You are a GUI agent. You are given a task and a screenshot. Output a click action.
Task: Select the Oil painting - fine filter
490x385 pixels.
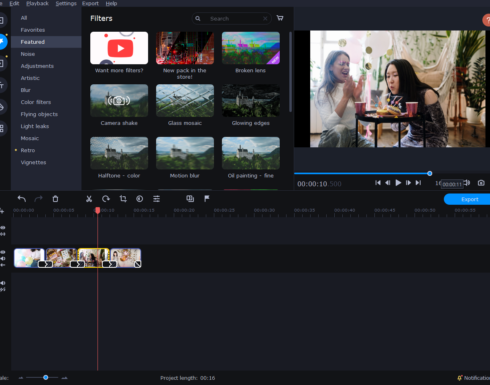251,153
